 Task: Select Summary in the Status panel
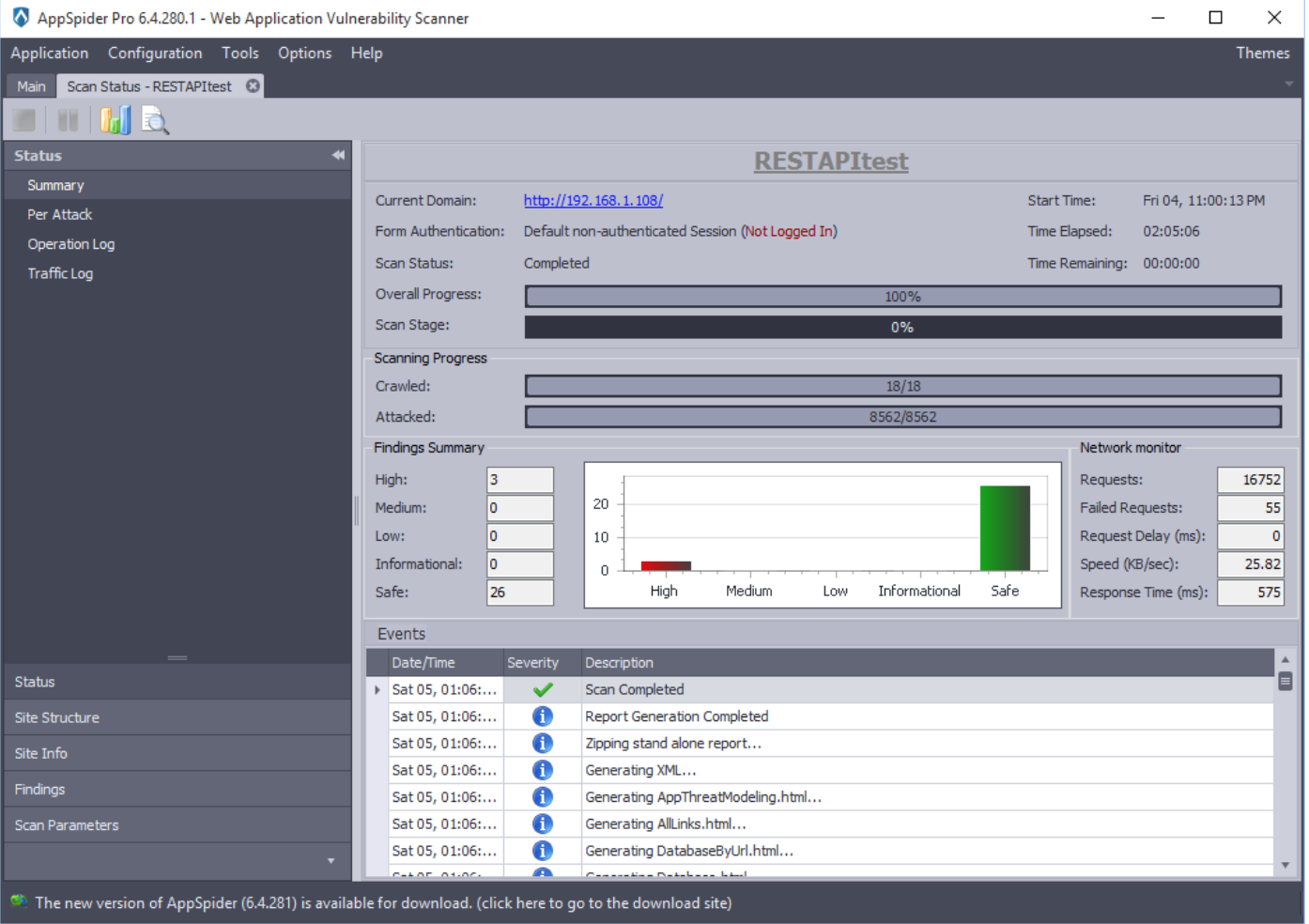tap(177, 185)
